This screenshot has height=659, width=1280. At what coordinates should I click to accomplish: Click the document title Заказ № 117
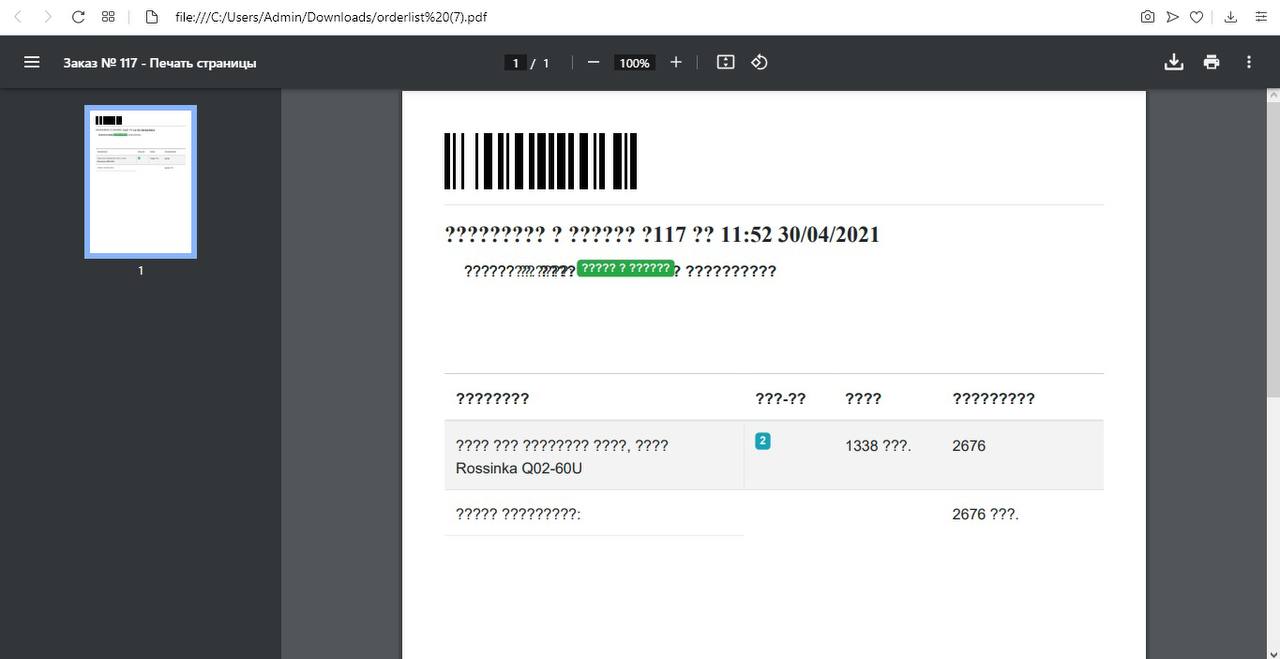160,63
